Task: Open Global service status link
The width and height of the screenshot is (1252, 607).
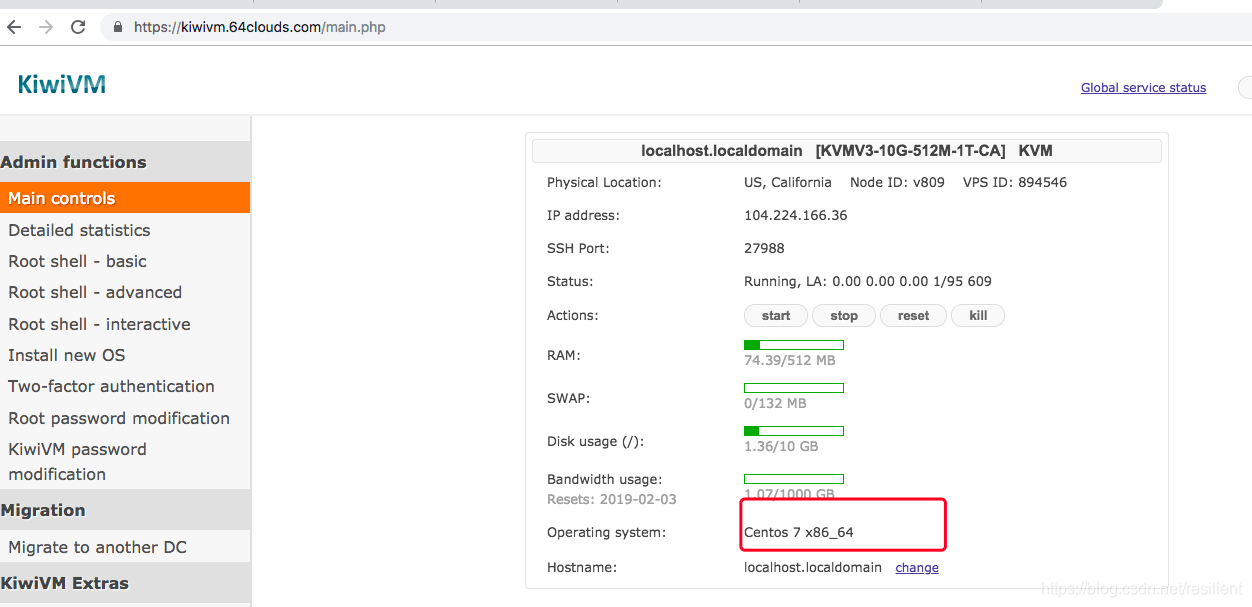Action: (1143, 88)
